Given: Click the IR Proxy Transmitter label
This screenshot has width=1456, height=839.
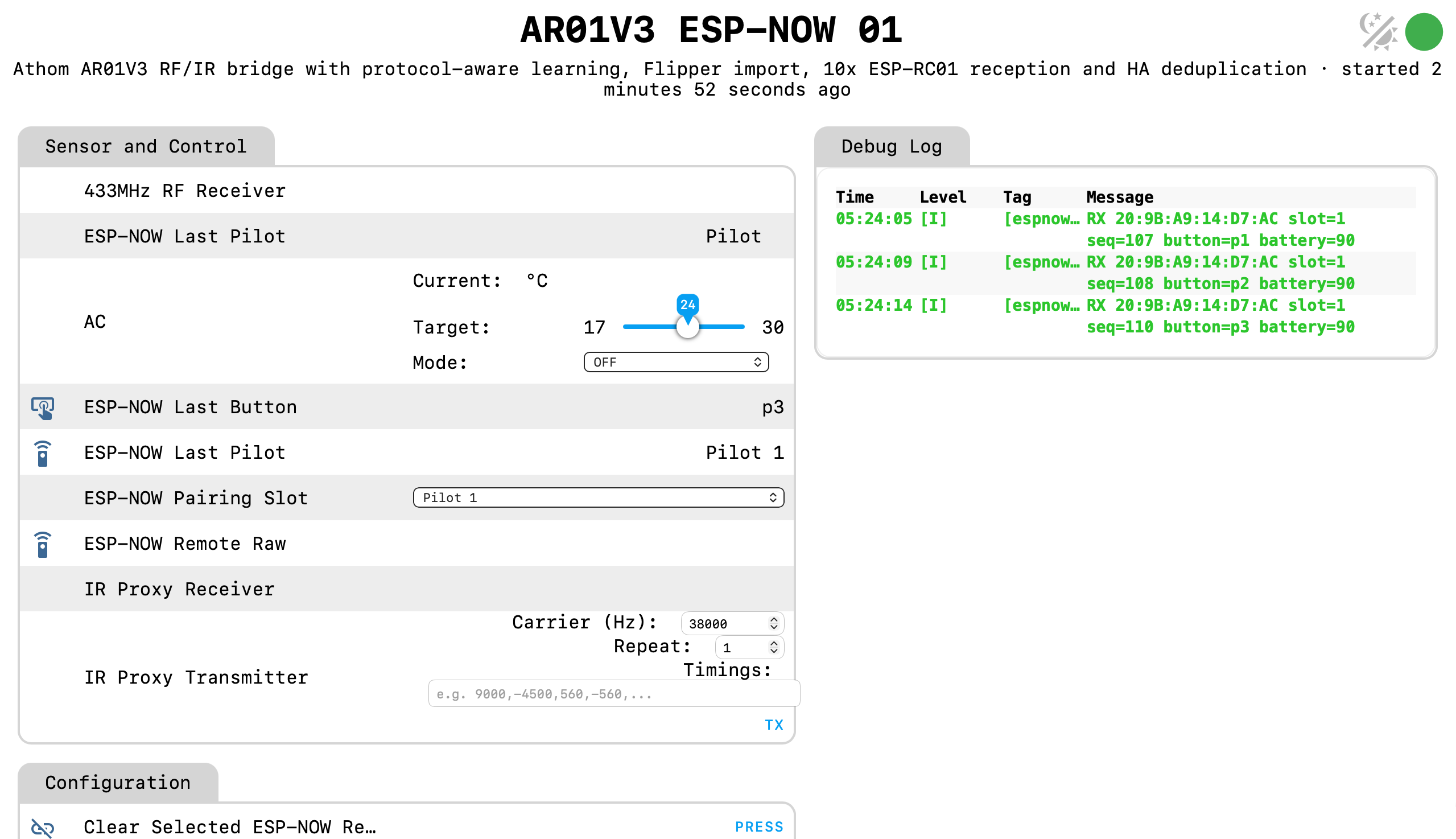Looking at the screenshot, I should [196, 678].
